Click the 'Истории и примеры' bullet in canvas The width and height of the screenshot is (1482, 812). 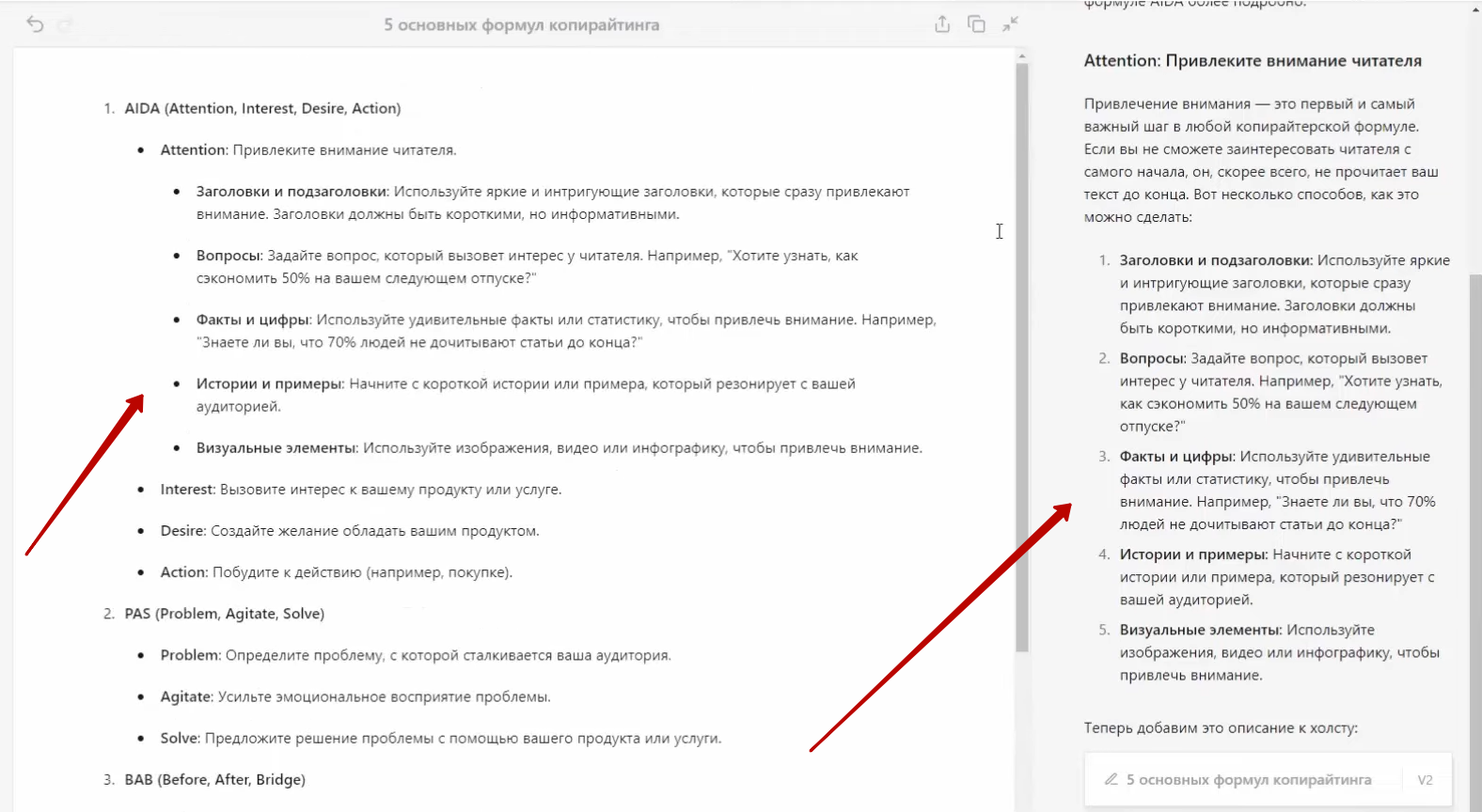tap(526, 395)
